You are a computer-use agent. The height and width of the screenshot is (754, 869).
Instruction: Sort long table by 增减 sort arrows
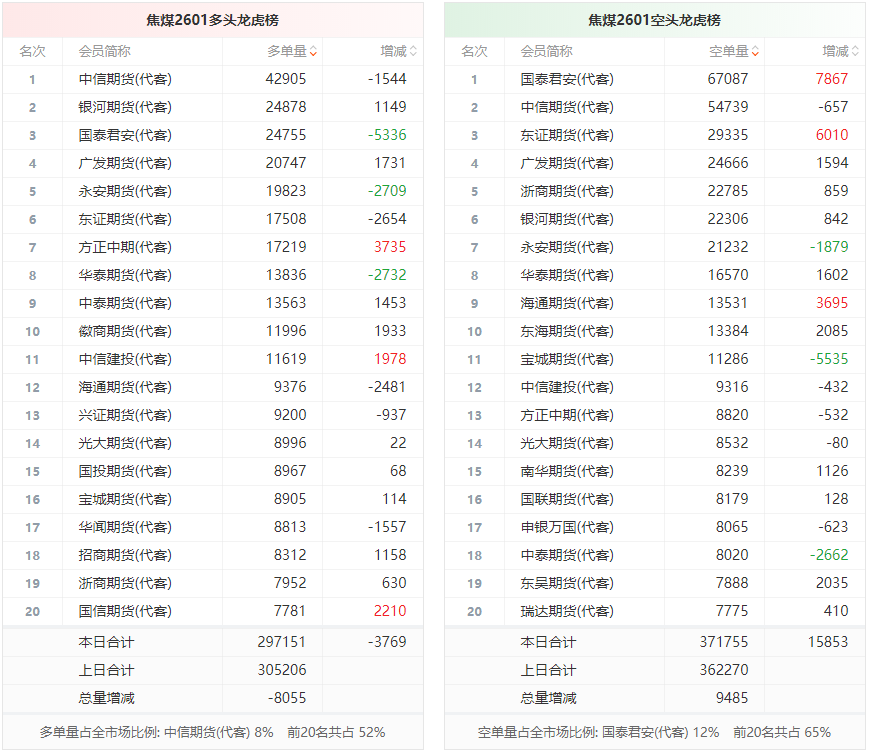coord(413,52)
